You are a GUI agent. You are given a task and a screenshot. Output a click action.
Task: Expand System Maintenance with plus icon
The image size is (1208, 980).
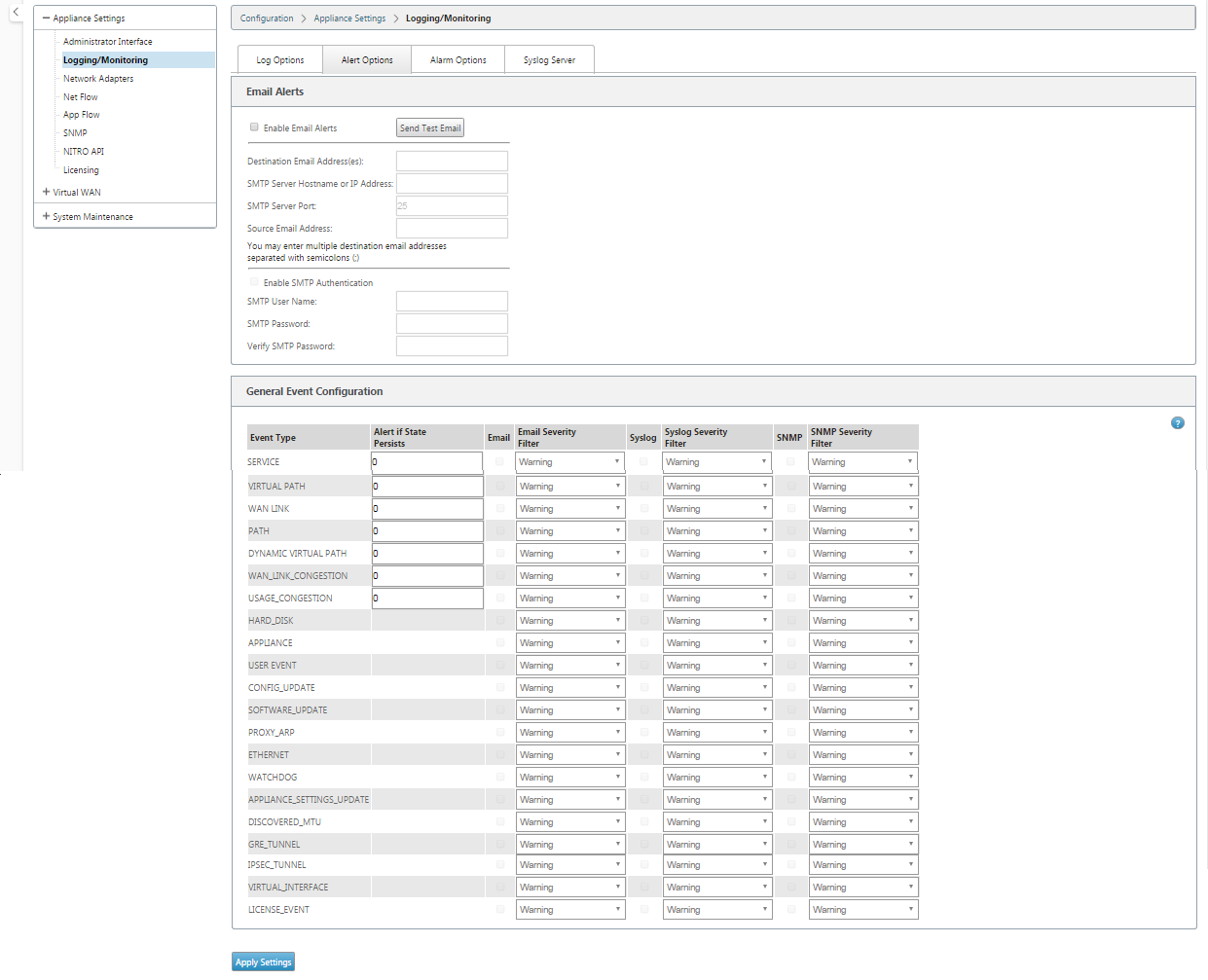coord(46,216)
